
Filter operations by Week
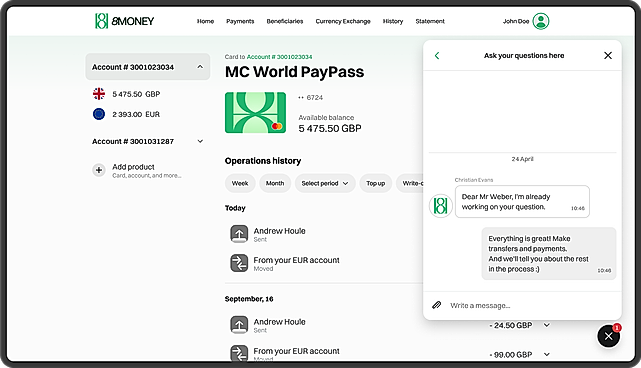click(x=240, y=183)
